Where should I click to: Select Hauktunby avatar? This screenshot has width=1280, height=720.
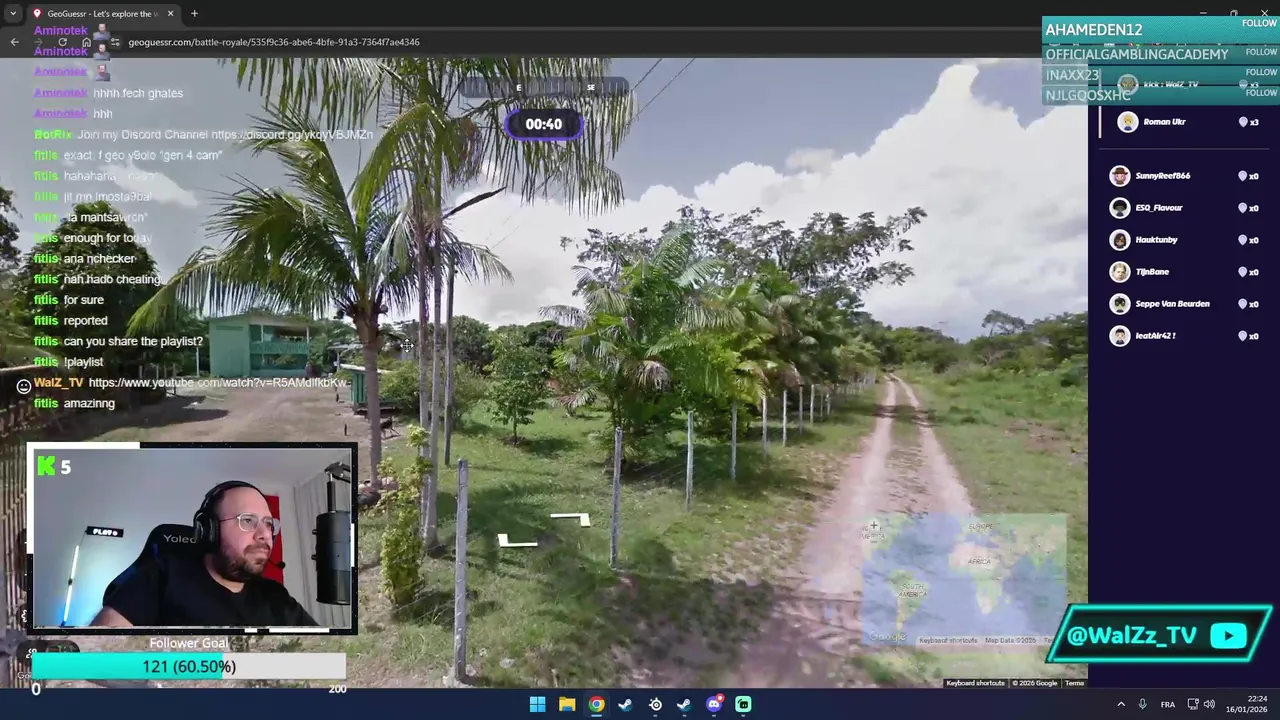(1120, 240)
